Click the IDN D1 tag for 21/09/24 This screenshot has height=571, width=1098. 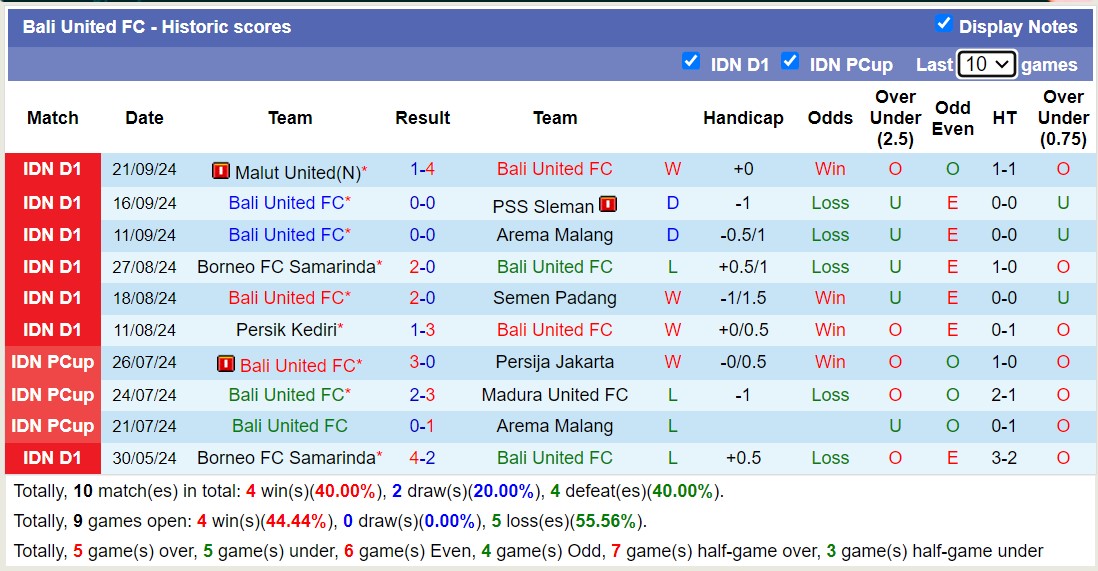click(53, 169)
